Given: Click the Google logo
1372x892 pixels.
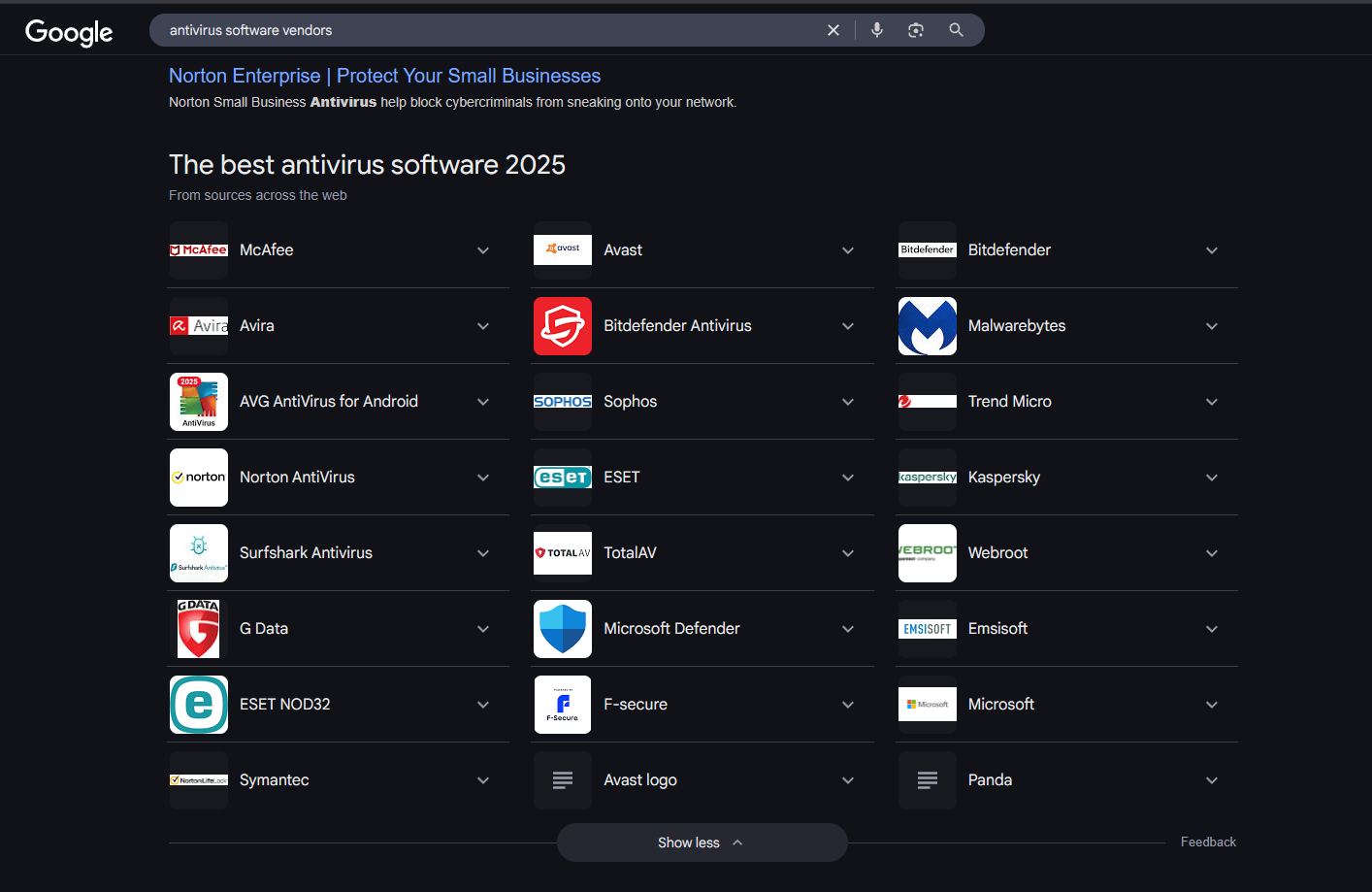Looking at the screenshot, I should 69,32.
